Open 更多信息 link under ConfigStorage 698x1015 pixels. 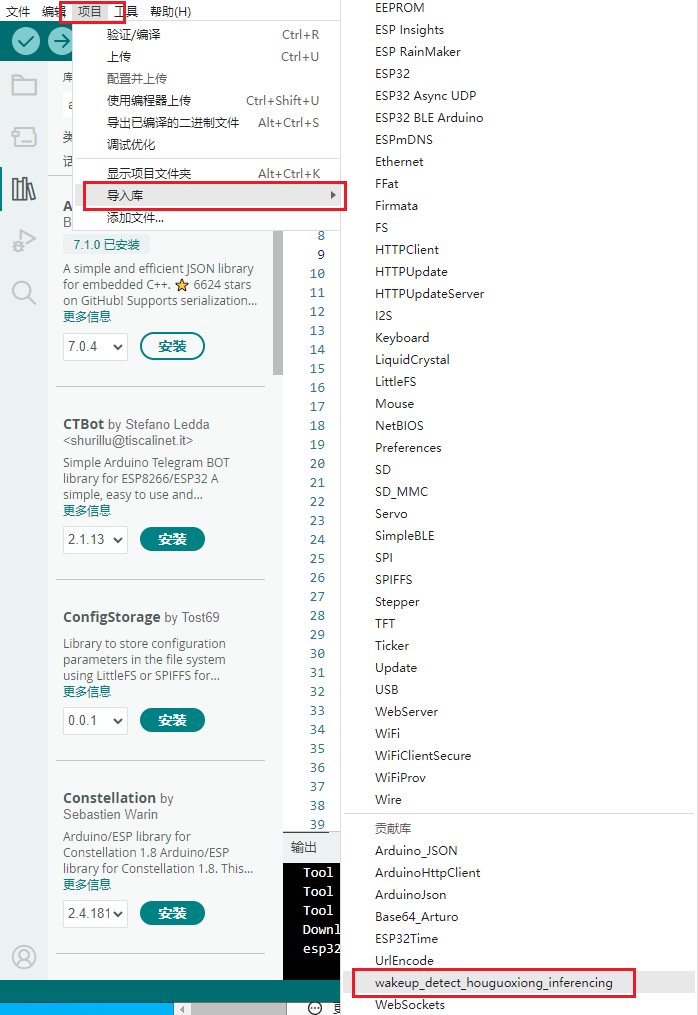pos(87,691)
